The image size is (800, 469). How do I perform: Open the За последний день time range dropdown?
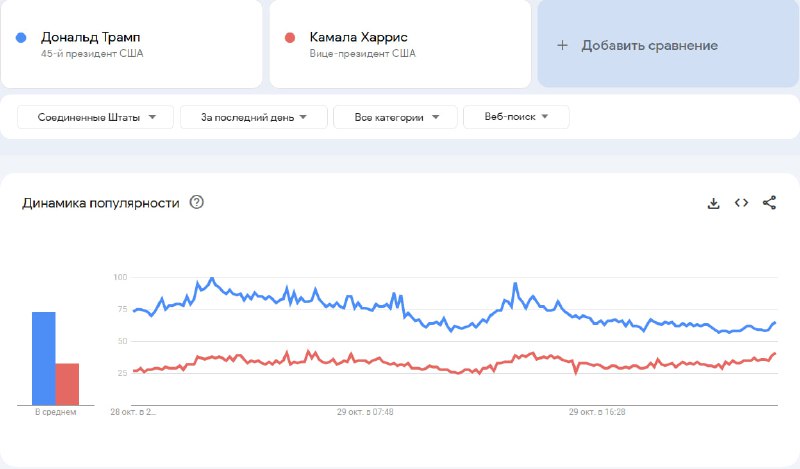click(x=254, y=117)
